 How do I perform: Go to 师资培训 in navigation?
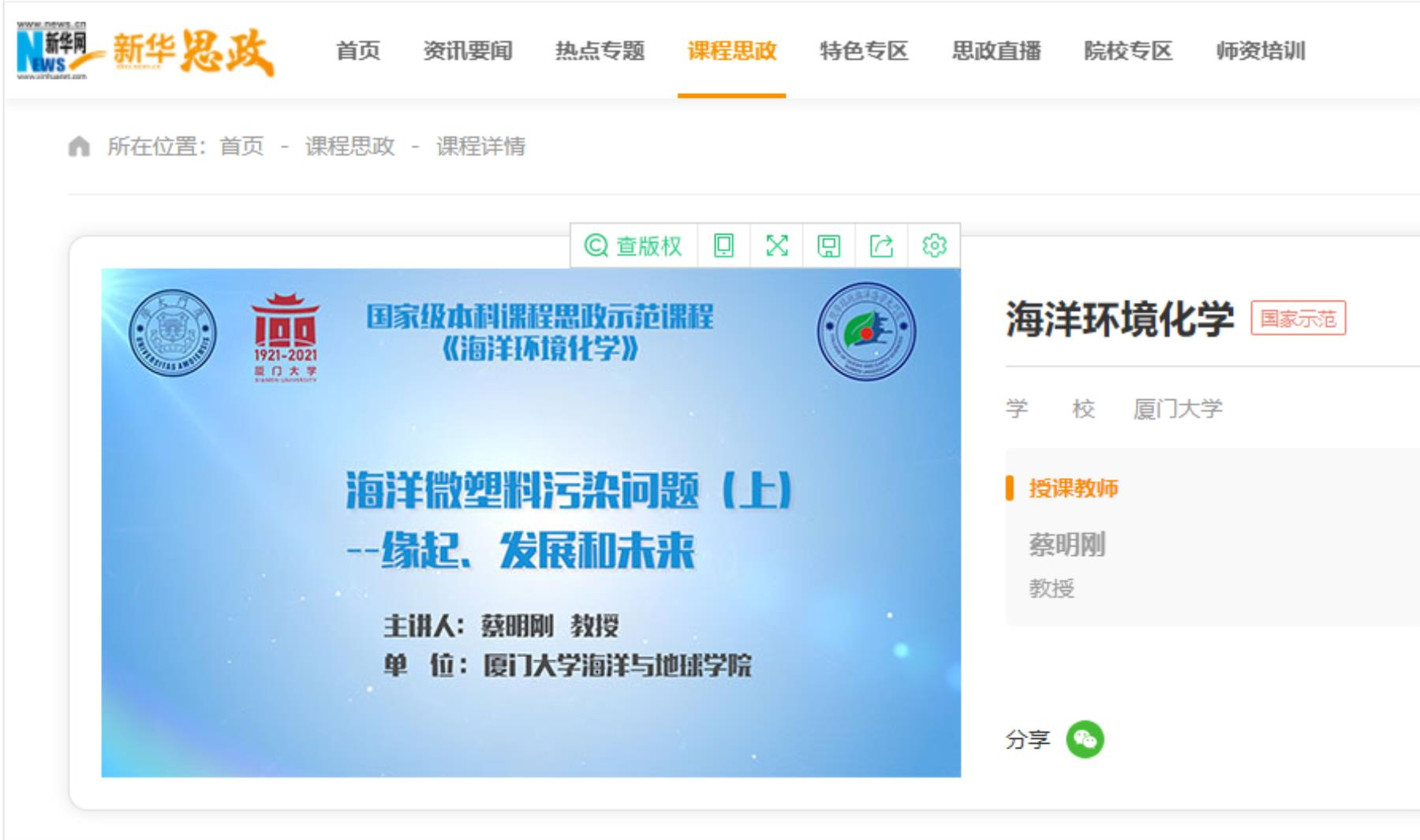[x=1260, y=51]
